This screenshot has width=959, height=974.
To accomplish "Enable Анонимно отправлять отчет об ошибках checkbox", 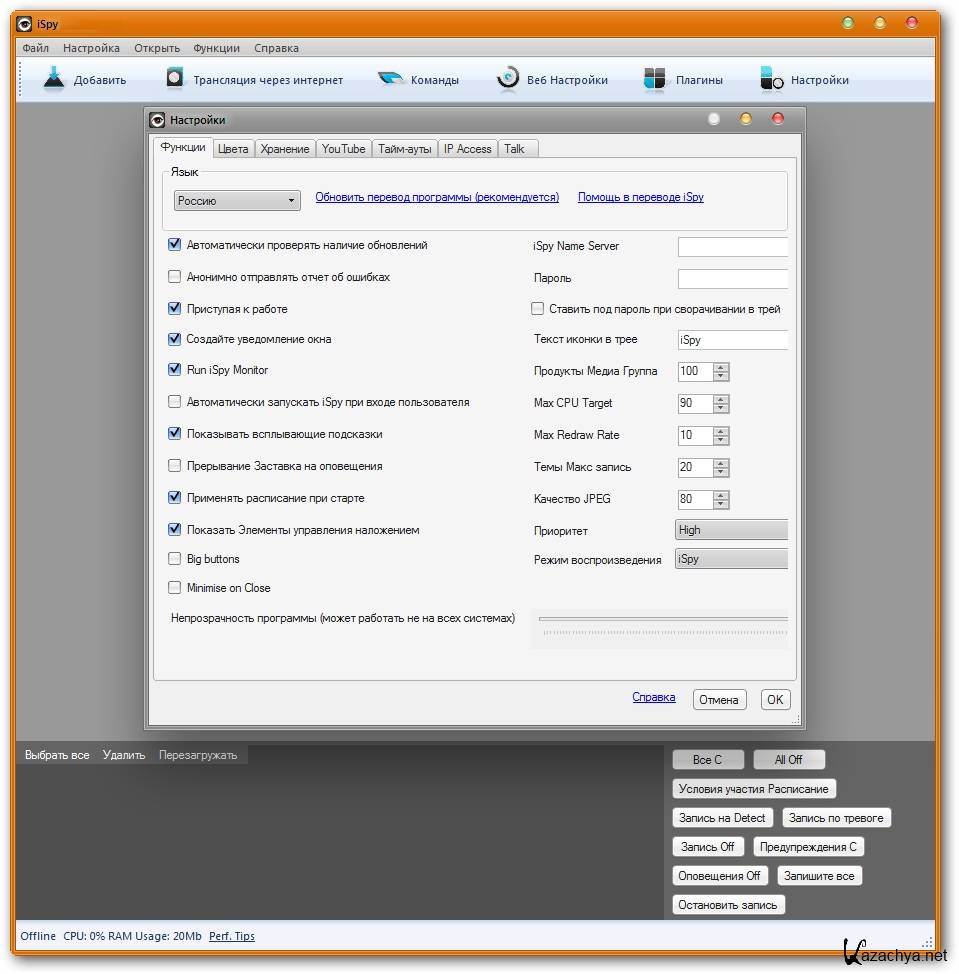I will coord(175,277).
